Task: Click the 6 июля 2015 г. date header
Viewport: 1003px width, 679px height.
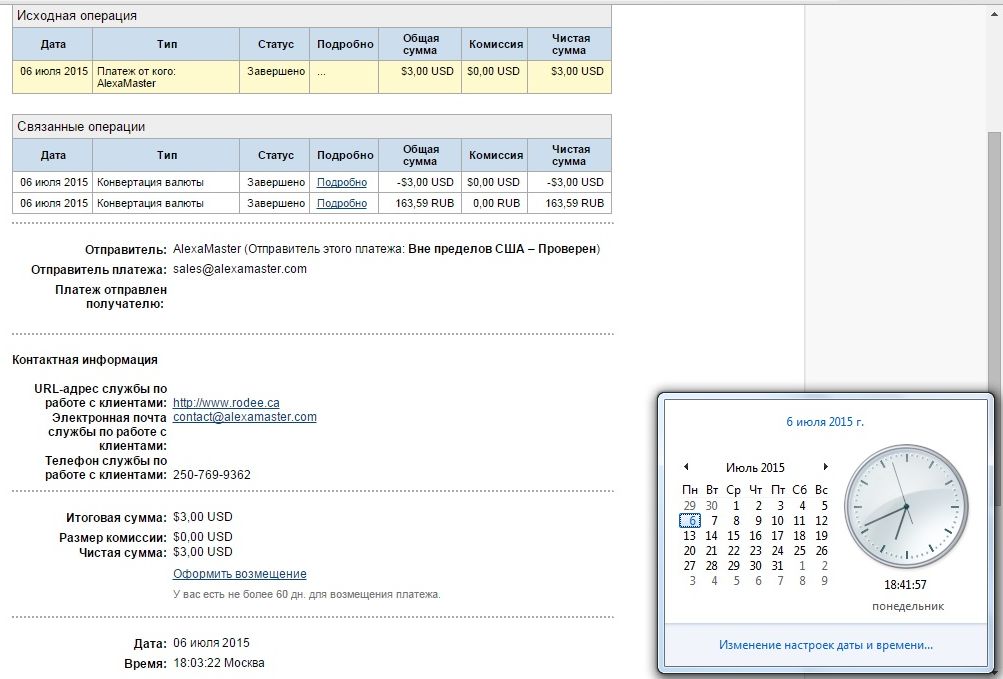Action: coord(825,422)
